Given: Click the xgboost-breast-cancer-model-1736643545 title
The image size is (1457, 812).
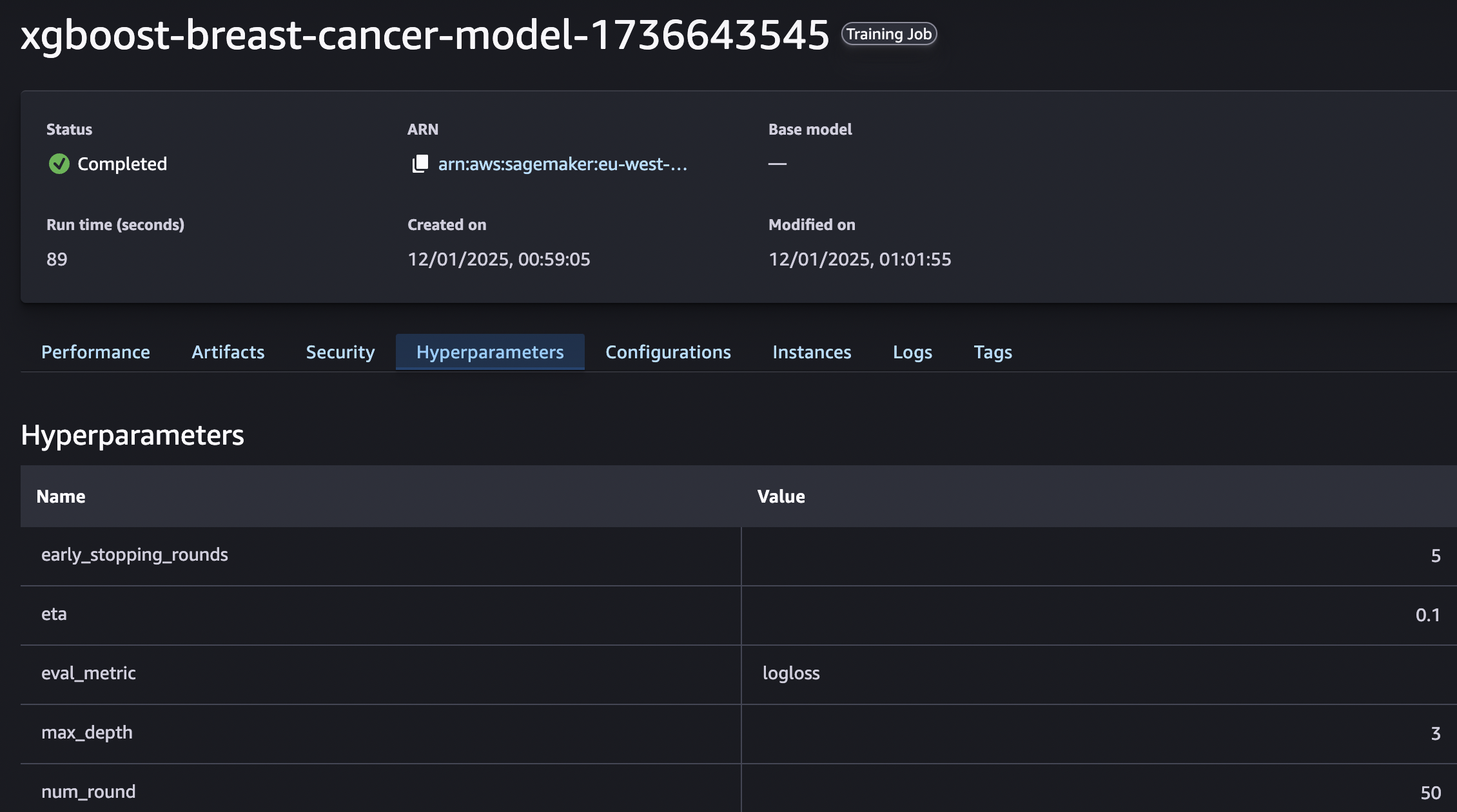Looking at the screenshot, I should tap(425, 35).
